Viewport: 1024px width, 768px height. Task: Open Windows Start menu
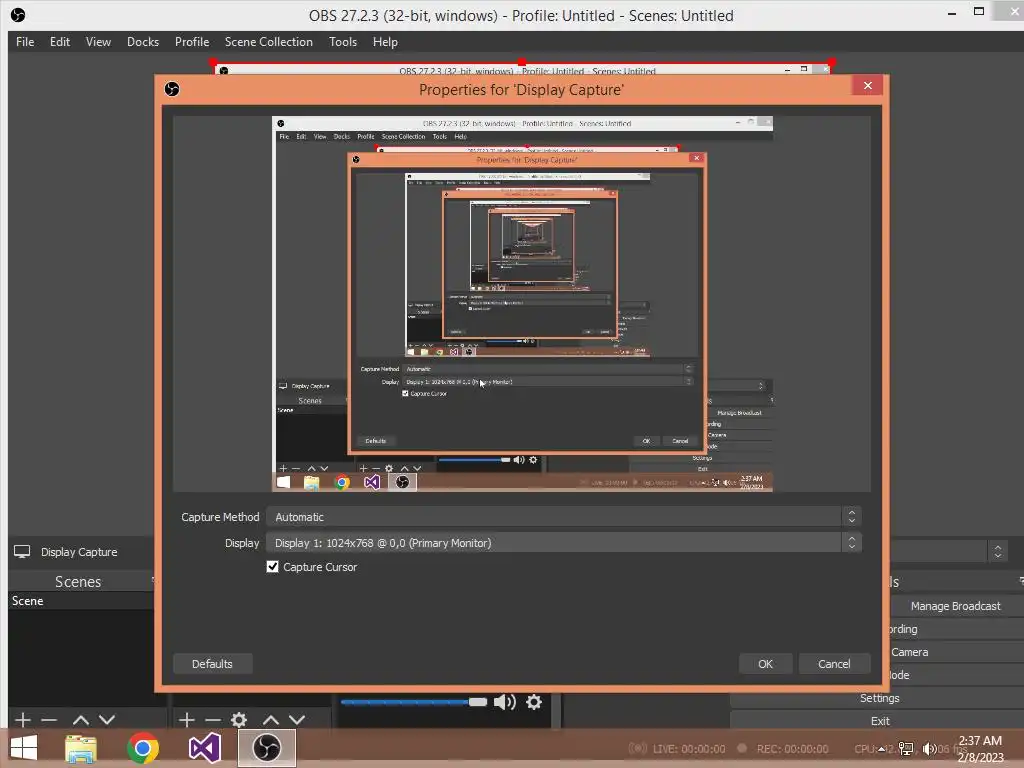coord(24,748)
